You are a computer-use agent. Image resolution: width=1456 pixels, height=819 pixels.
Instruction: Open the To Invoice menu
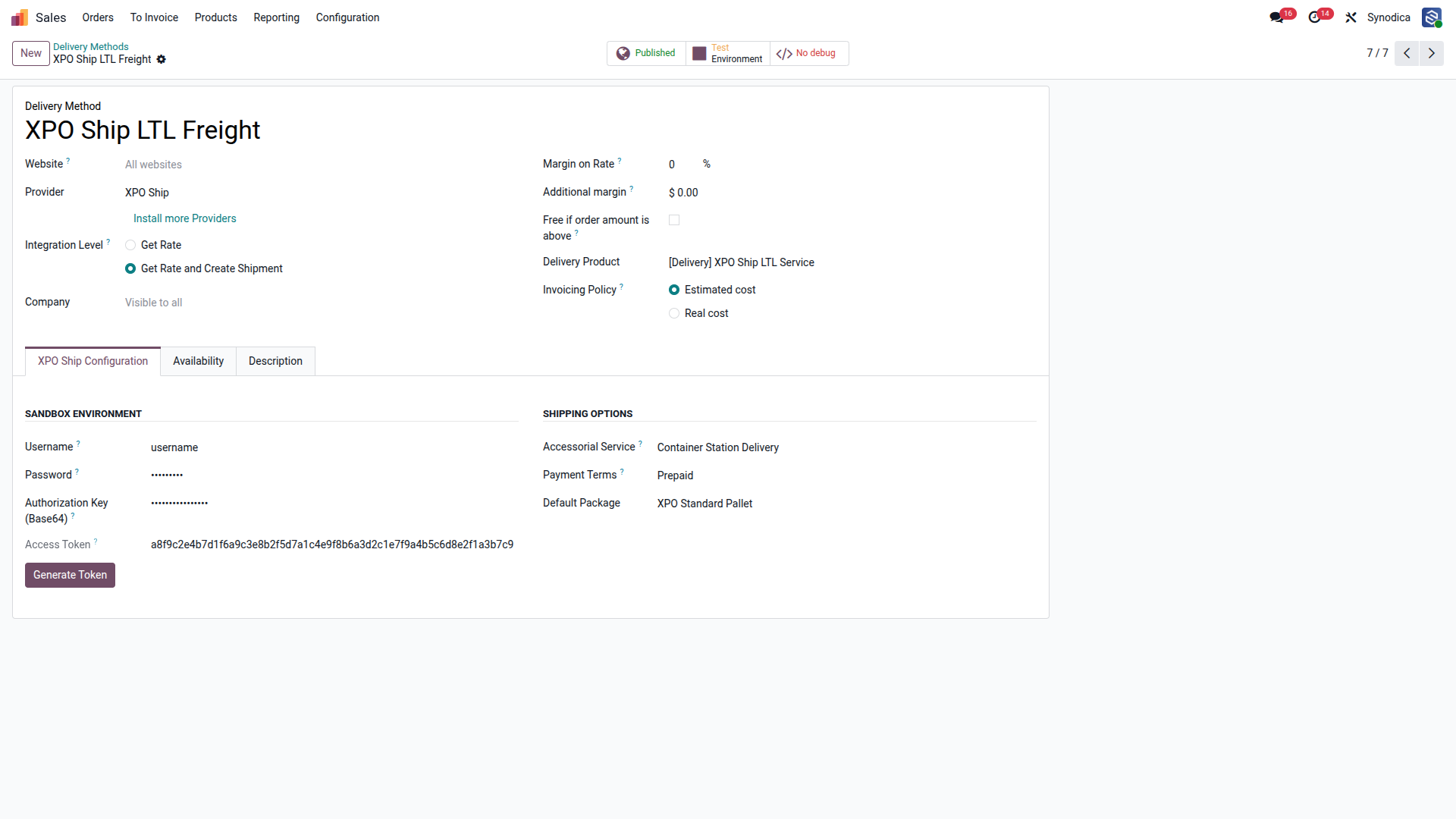pos(154,17)
